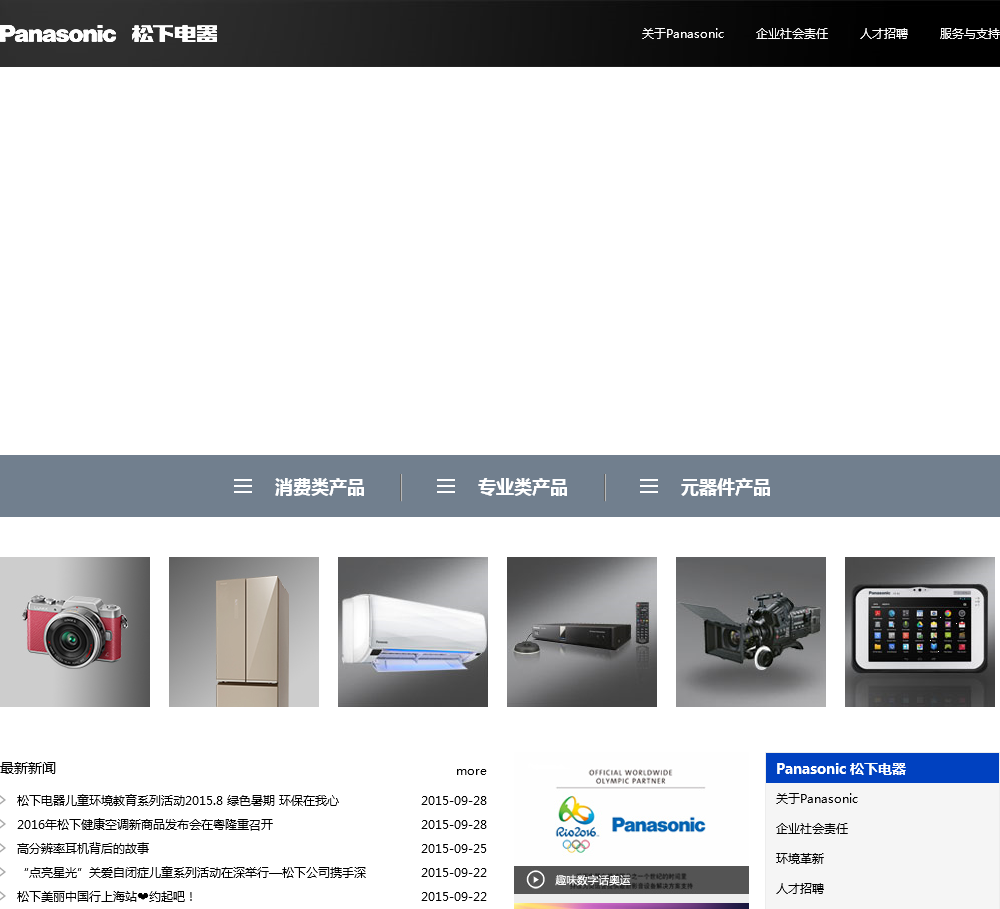1000x909 pixels.
Task: Click the Rio 2016 Olympic logo
Action: [577, 824]
